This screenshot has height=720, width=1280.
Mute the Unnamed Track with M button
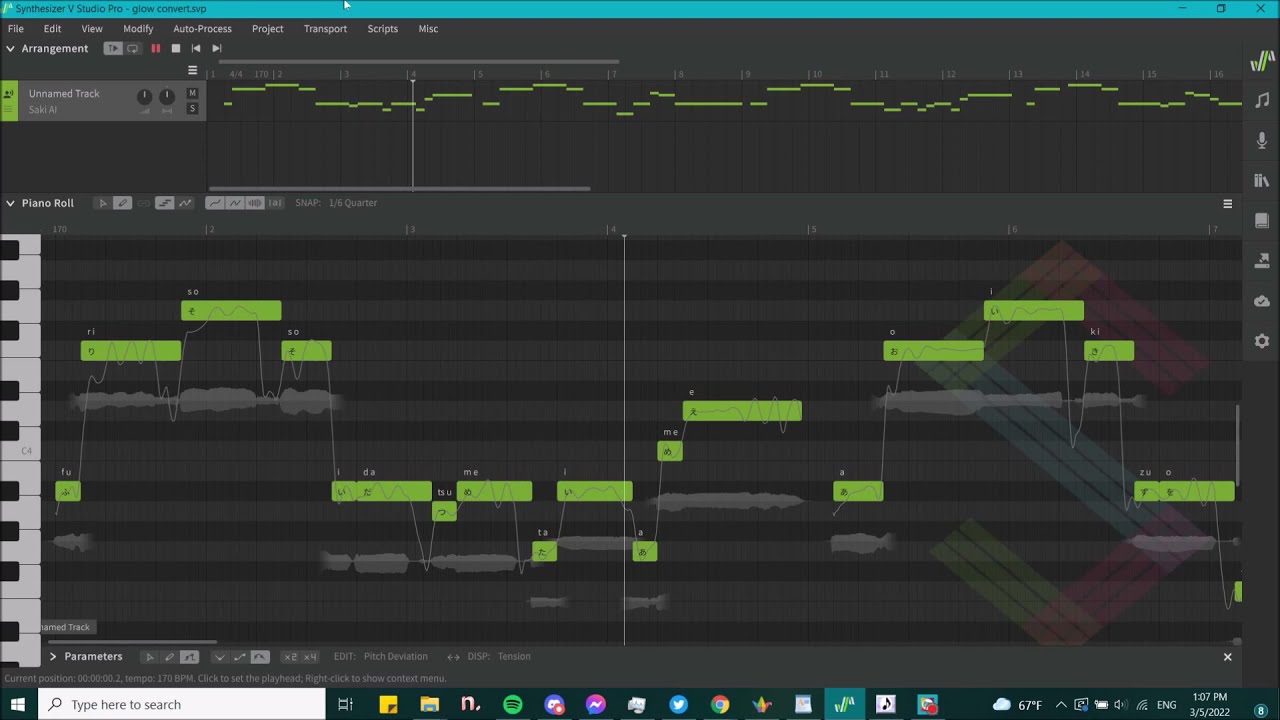click(193, 93)
